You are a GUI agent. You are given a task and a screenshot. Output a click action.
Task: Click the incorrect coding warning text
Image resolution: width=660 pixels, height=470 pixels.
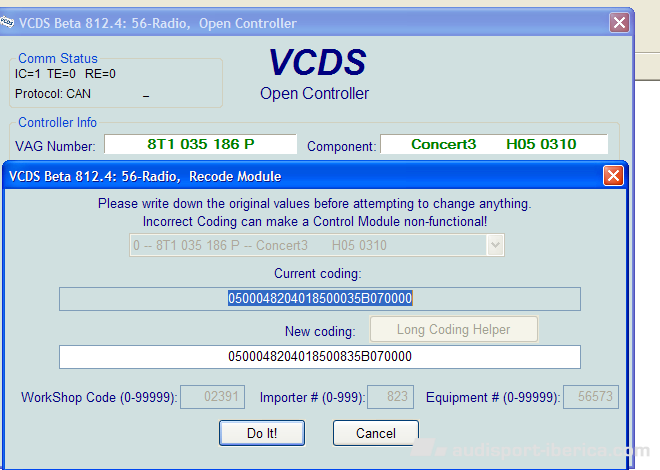315,221
